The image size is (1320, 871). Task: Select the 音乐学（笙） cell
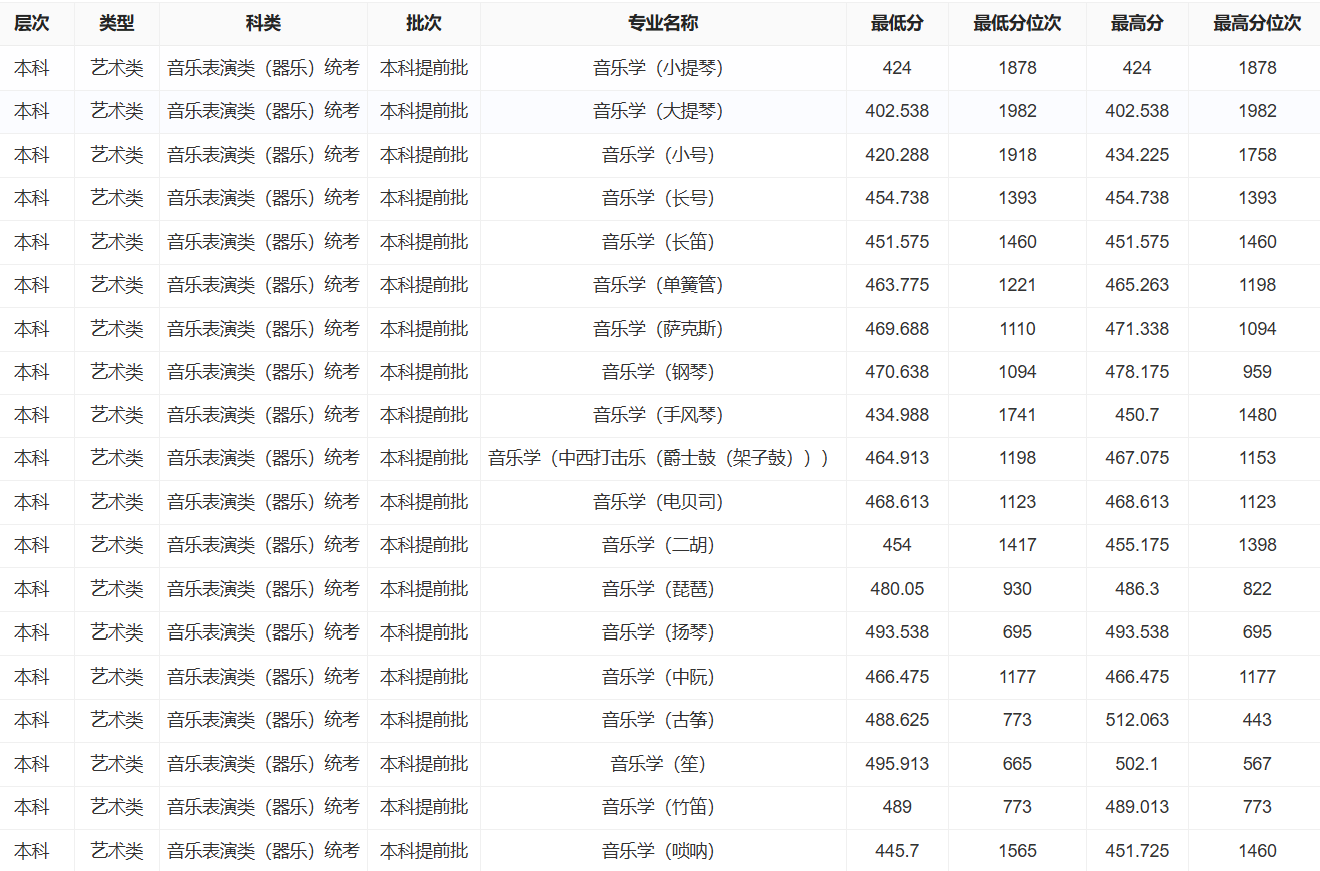point(663,764)
